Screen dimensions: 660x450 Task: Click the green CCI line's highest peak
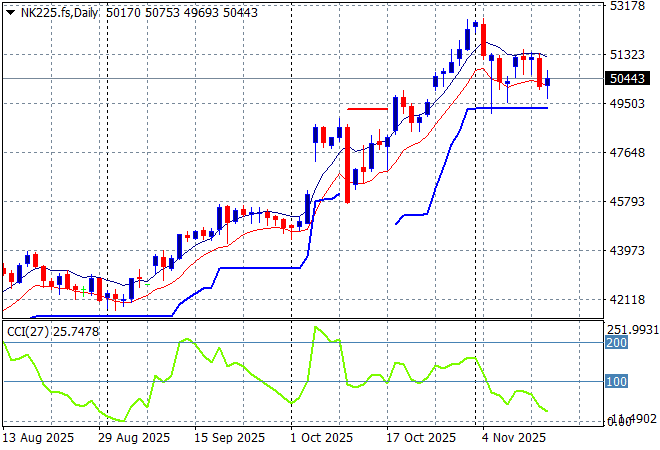click(318, 327)
